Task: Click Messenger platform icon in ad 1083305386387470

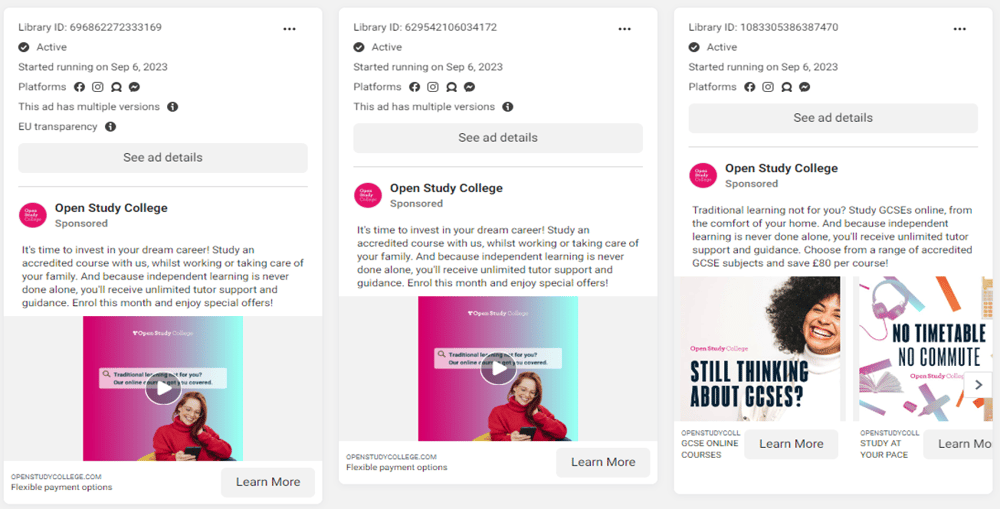Action: 805,87
